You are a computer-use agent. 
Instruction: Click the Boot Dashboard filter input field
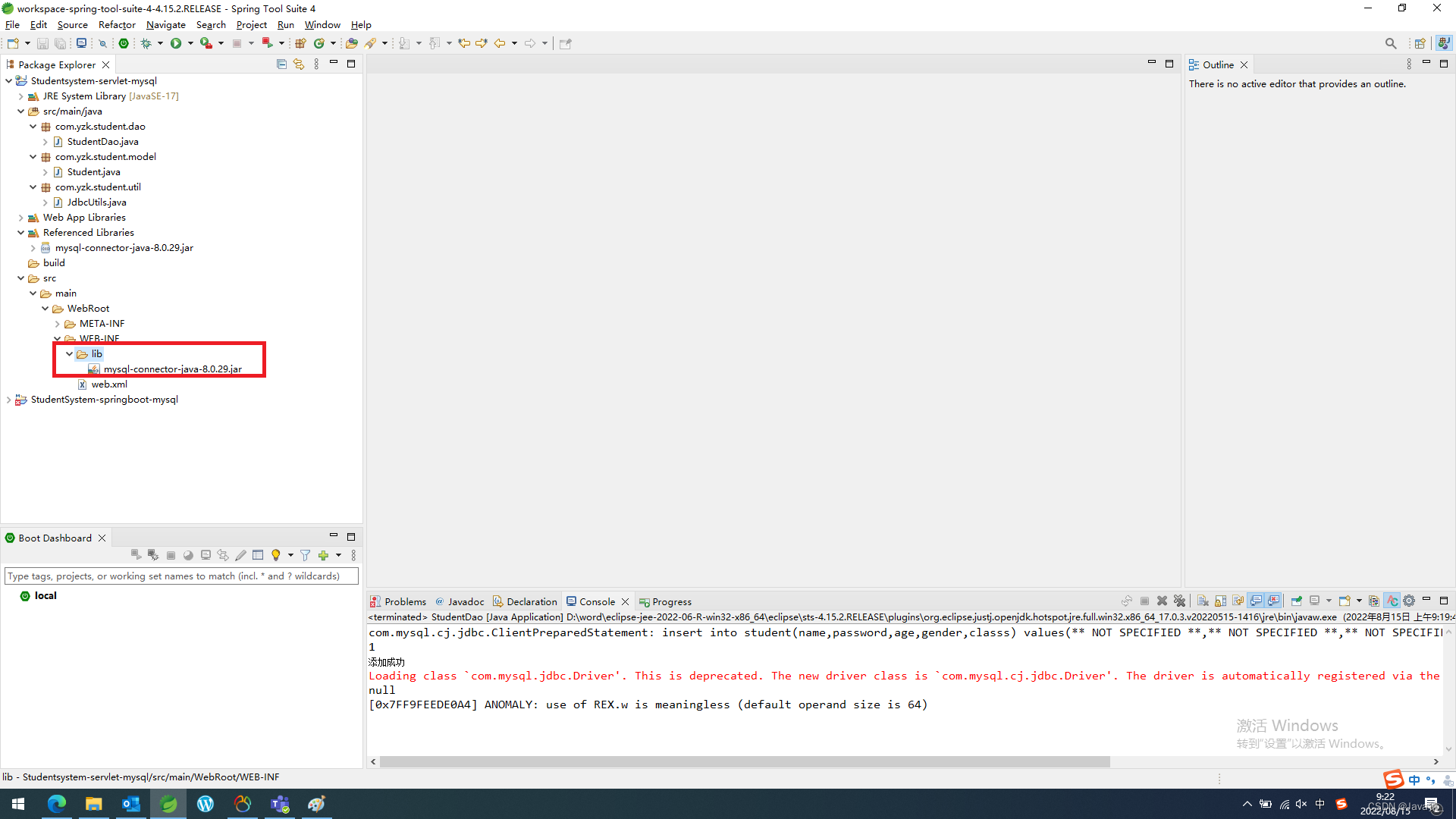click(x=181, y=576)
